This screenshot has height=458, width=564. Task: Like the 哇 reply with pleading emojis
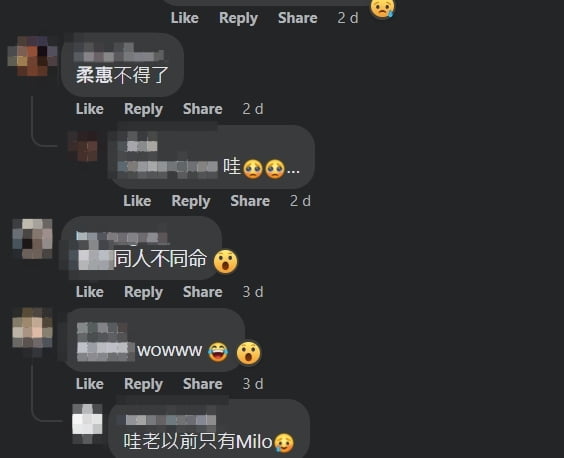[x=137, y=201]
